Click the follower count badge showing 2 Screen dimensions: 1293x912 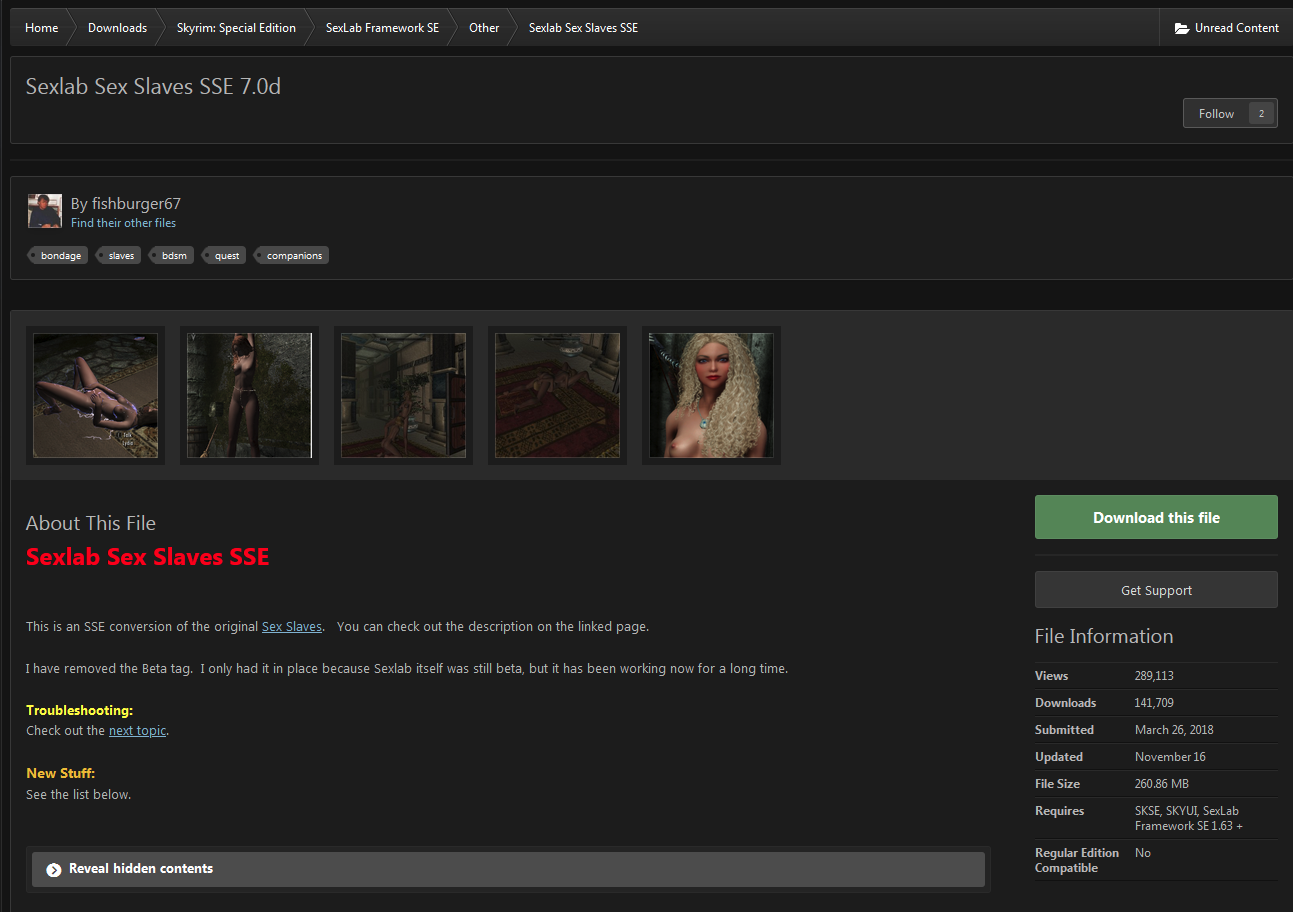click(1261, 113)
